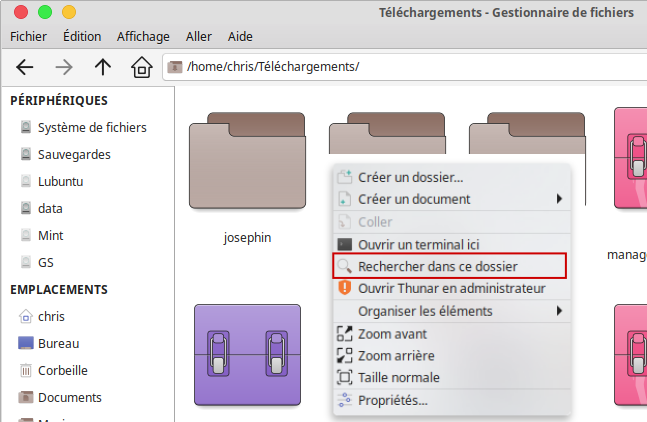
Task: Open a terminal here from context menu
Action: (x=452, y=245)
